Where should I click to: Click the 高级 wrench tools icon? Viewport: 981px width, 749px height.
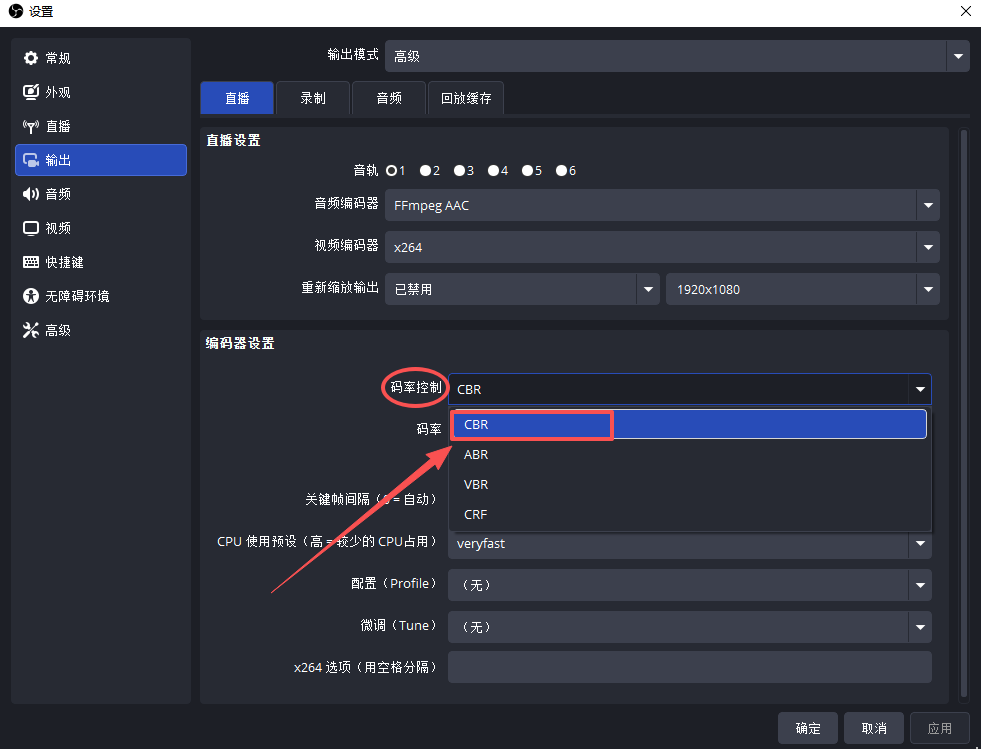pyautogui.click(x=31, y=330)
